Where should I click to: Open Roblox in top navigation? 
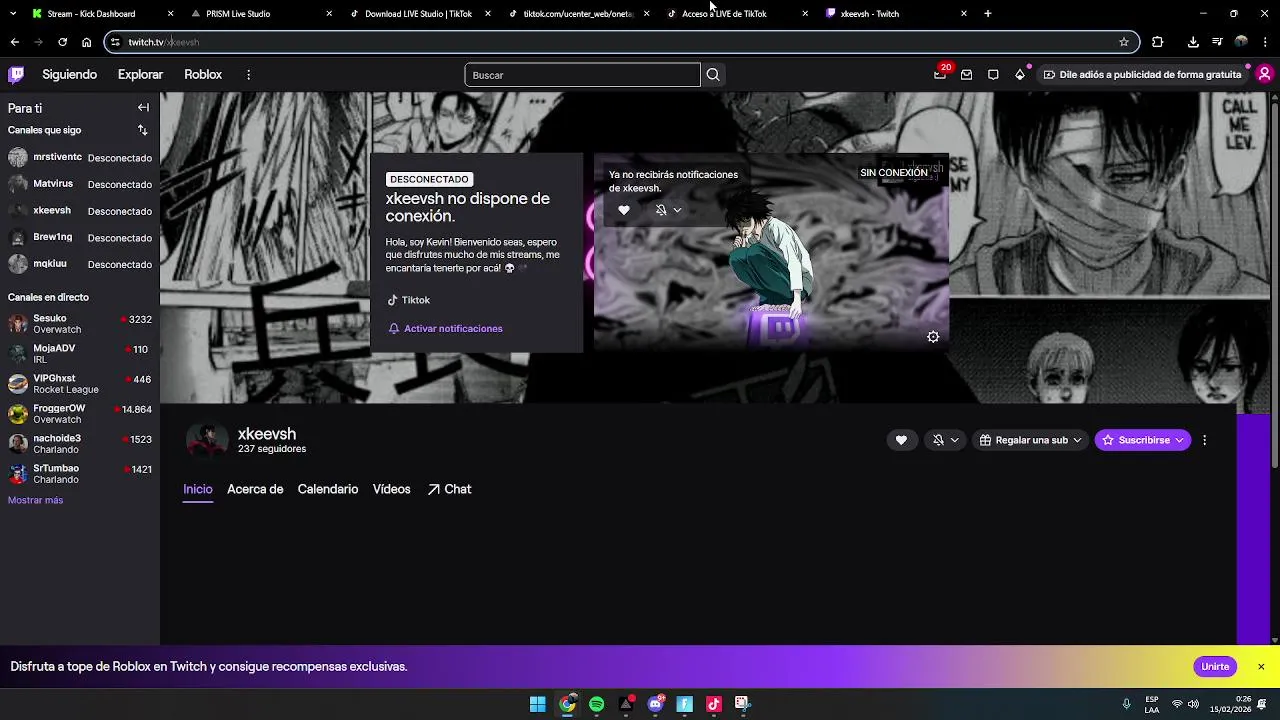click(x=203, y=75)
